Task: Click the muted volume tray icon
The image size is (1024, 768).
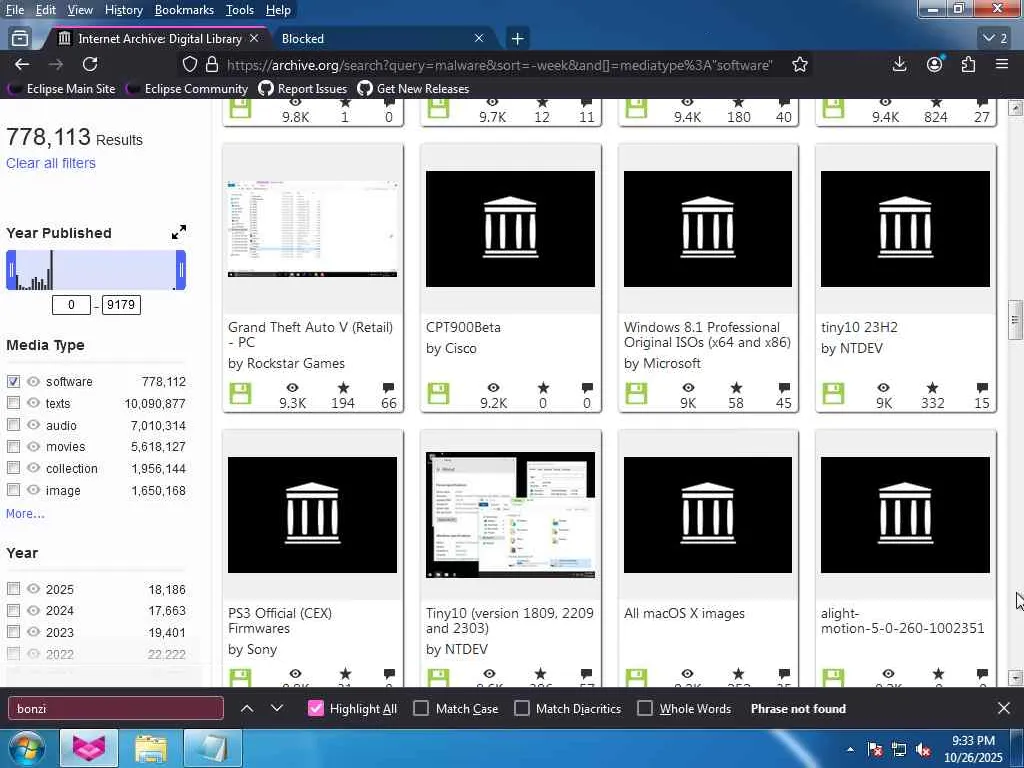Action: point(923,750)
